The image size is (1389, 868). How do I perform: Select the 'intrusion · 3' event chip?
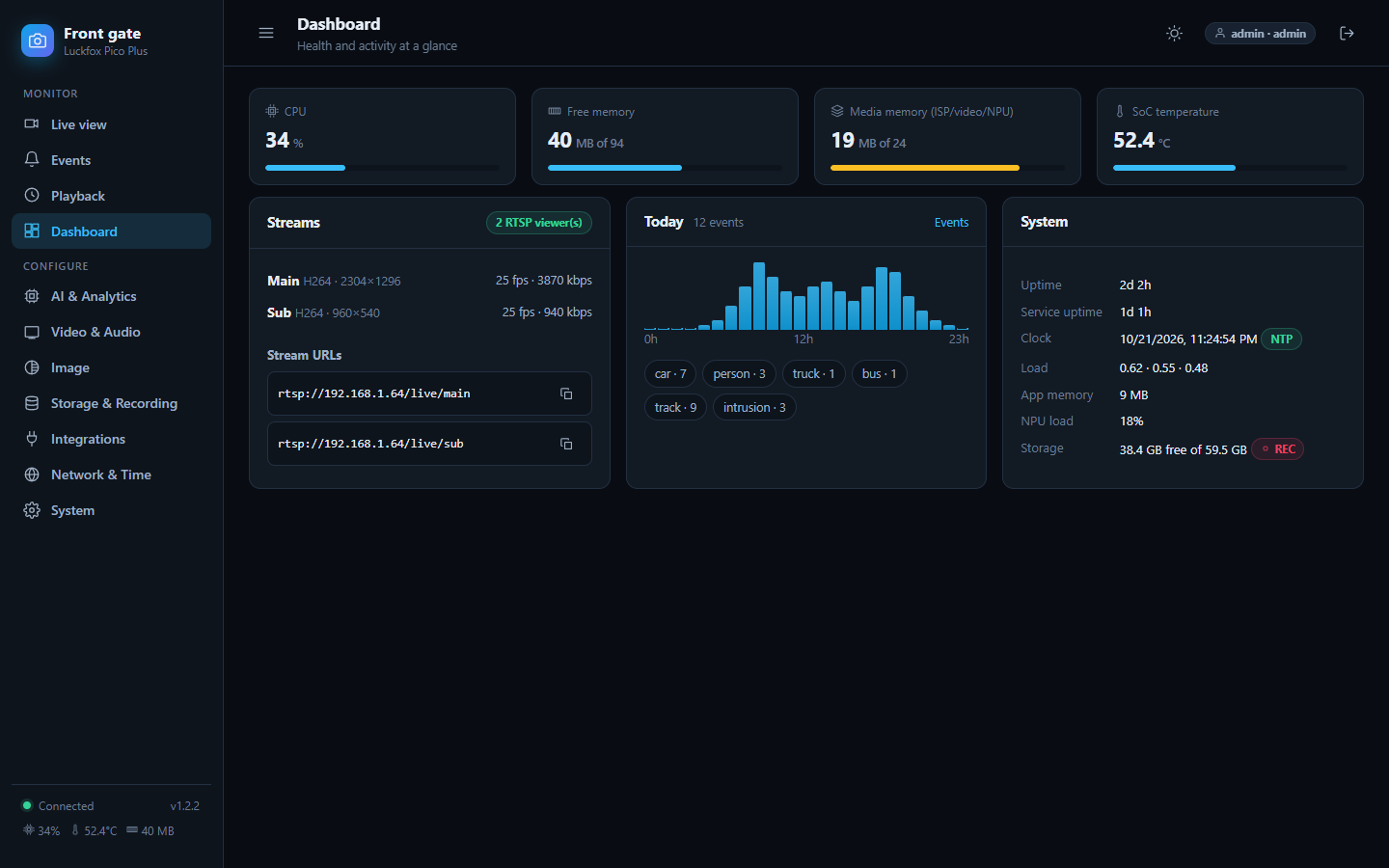754,408
